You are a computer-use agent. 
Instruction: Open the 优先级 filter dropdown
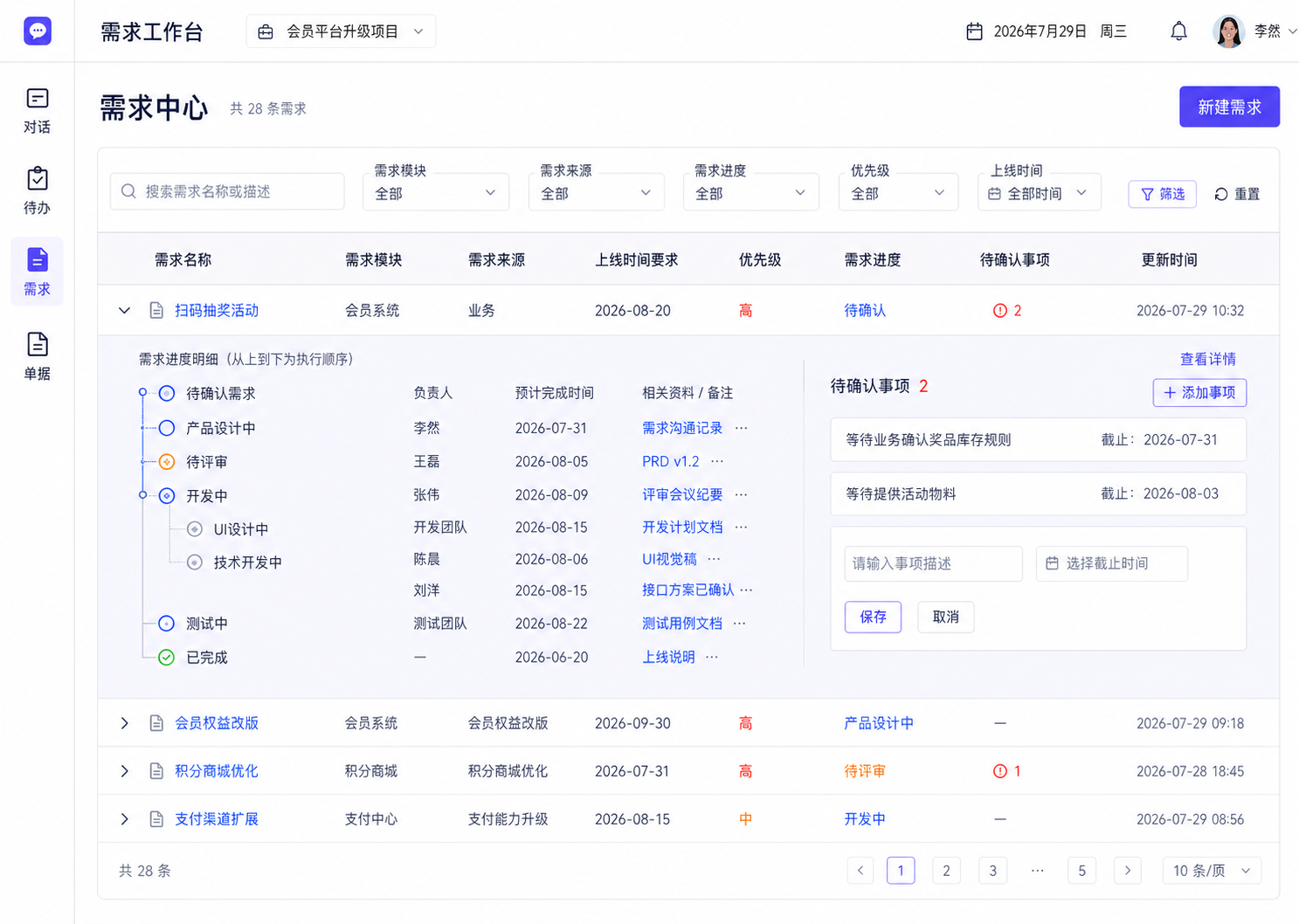tap(898, 193)
